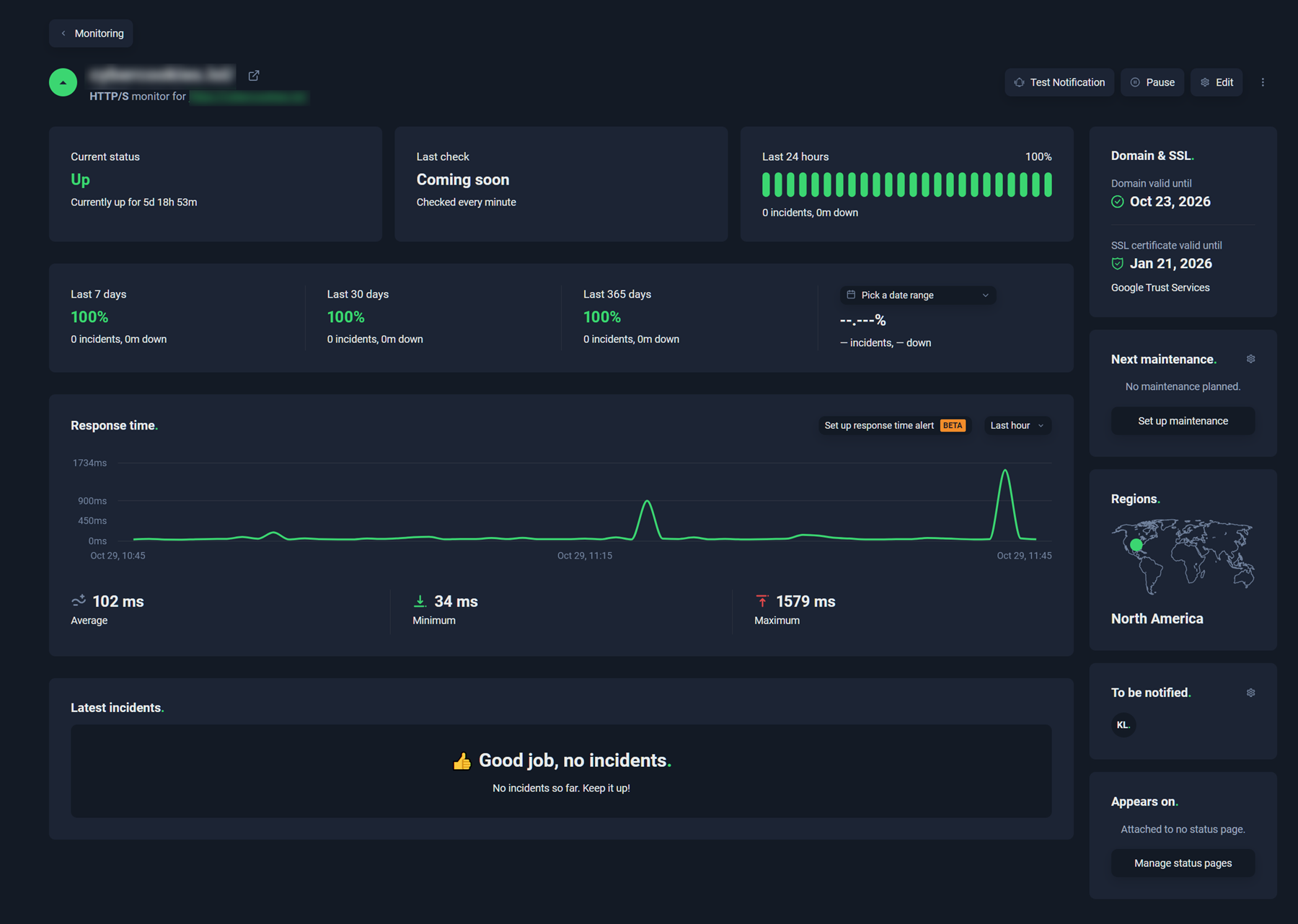Viewport: 1298px width, 924px height.
Task: Edit the monitor settings
Action: pyautogui.click(x=1217, y=83)
